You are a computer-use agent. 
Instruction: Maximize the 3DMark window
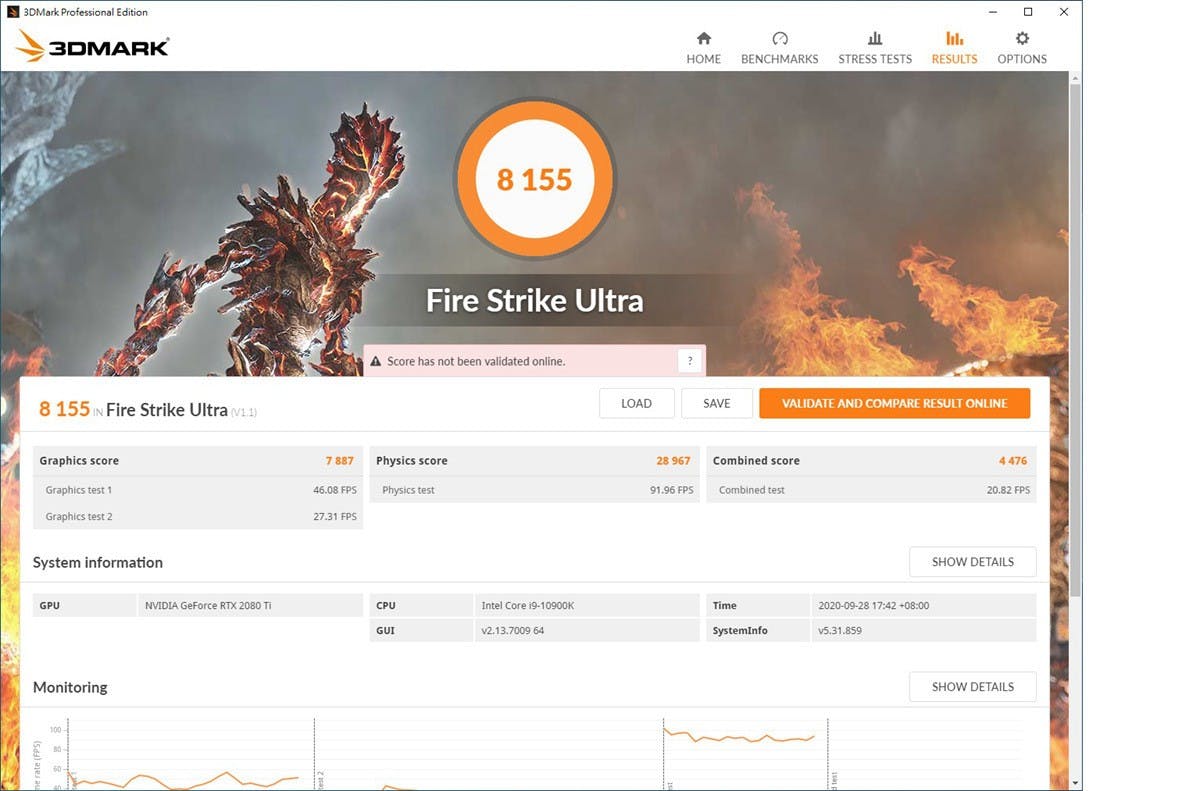coord(1027,12)
